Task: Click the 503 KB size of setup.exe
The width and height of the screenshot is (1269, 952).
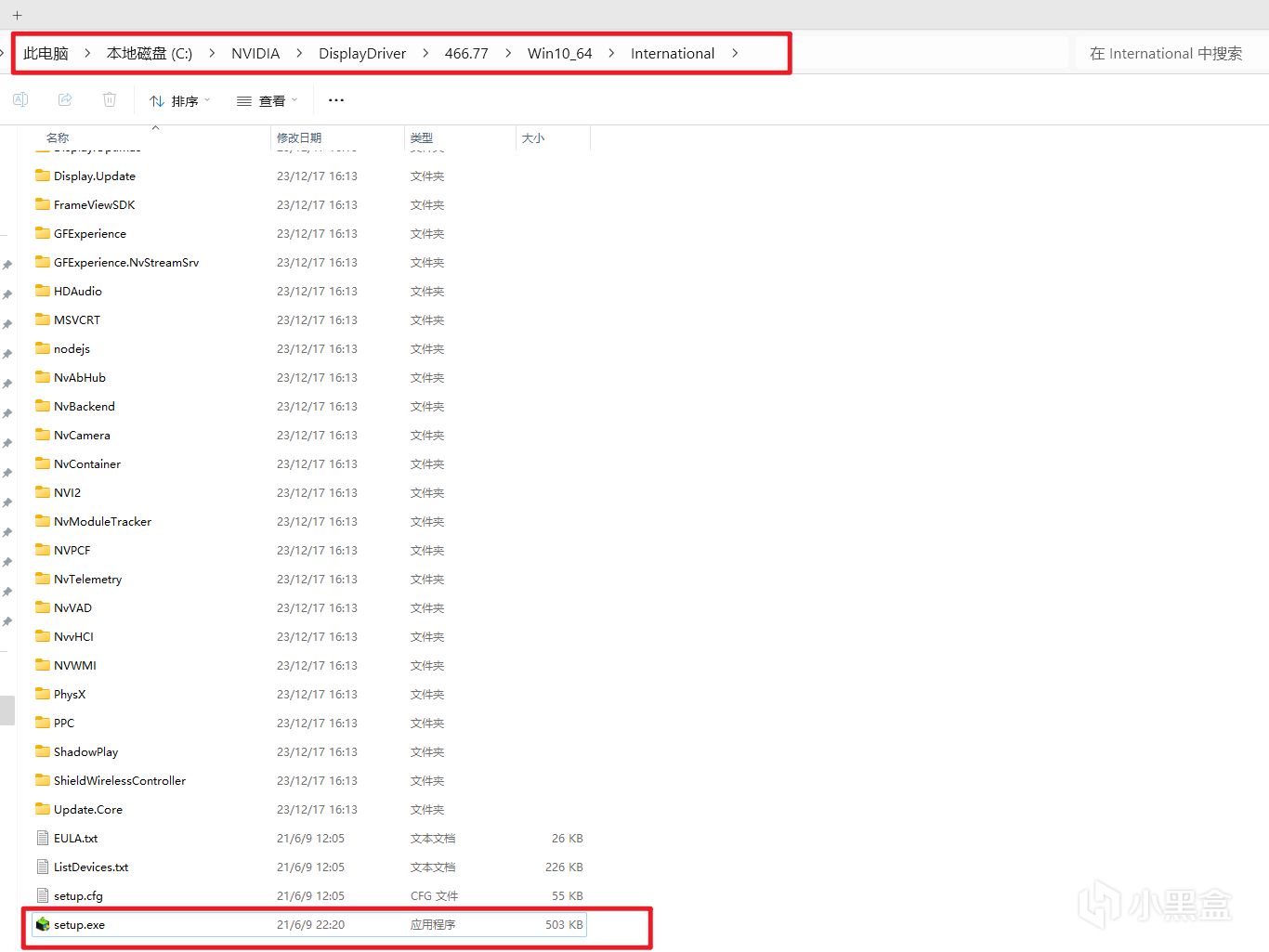Action: [564, 924]
